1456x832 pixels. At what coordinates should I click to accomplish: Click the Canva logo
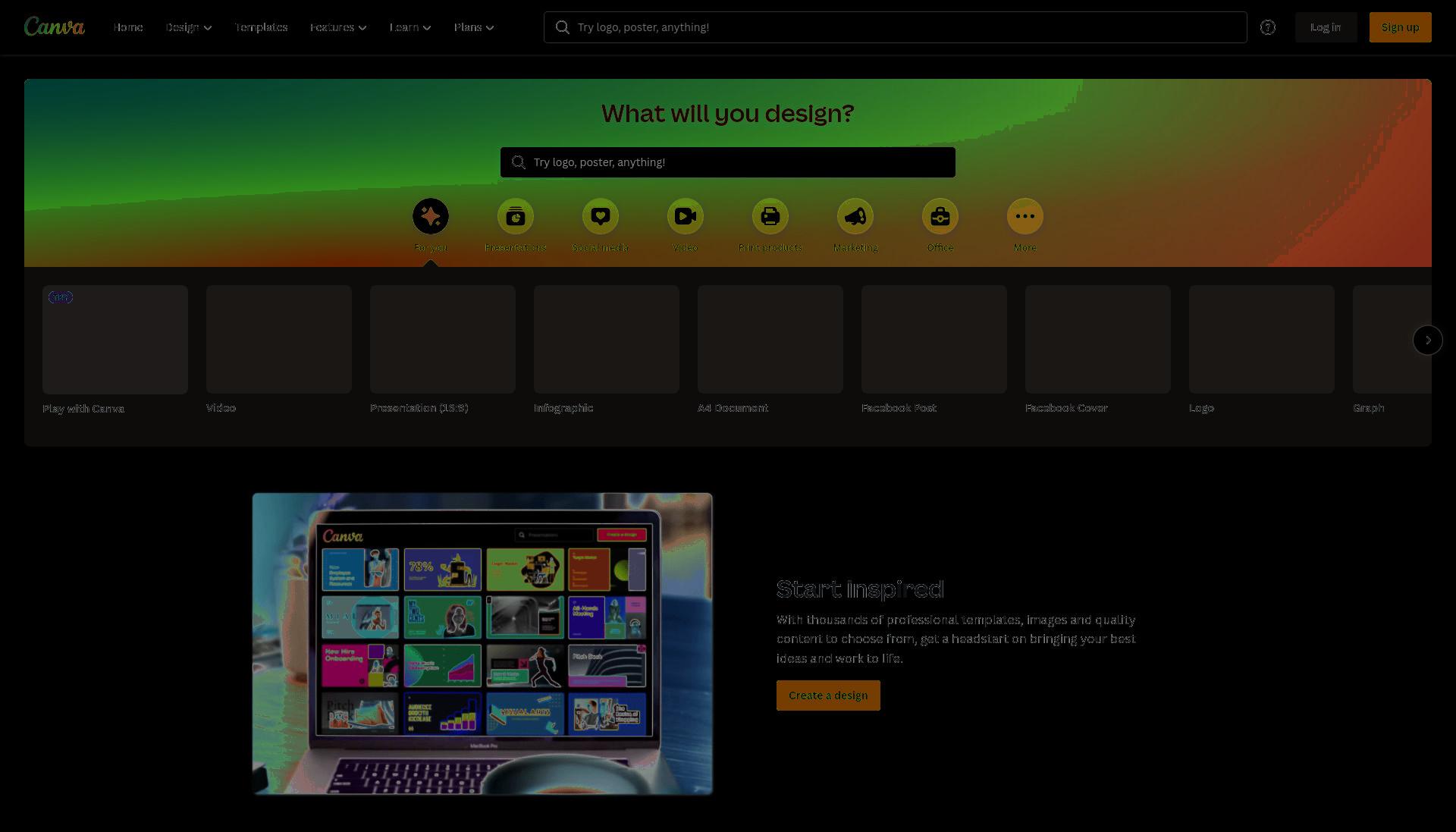pyautogui.click(x=55, y=27)
